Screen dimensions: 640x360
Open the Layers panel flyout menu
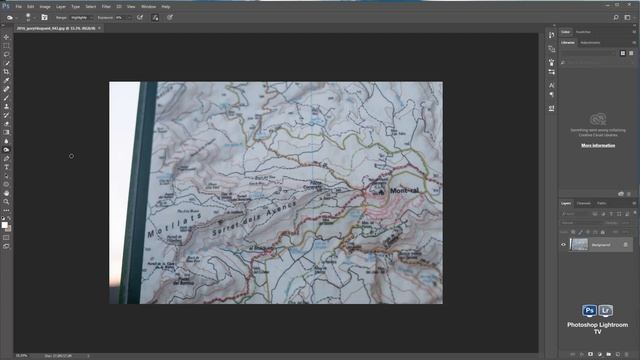(634, 203)
